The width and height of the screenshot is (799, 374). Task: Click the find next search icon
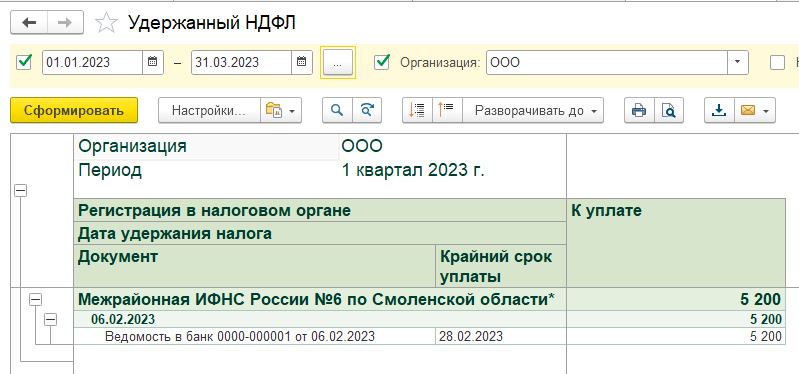[x=367, y=110]
